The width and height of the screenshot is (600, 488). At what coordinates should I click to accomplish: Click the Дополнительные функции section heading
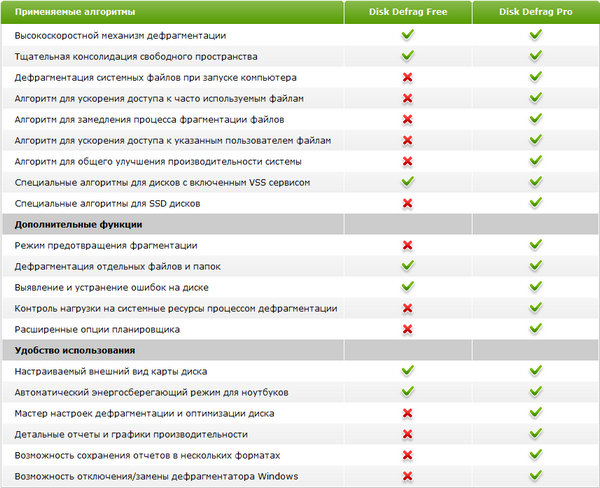(78, 224)
